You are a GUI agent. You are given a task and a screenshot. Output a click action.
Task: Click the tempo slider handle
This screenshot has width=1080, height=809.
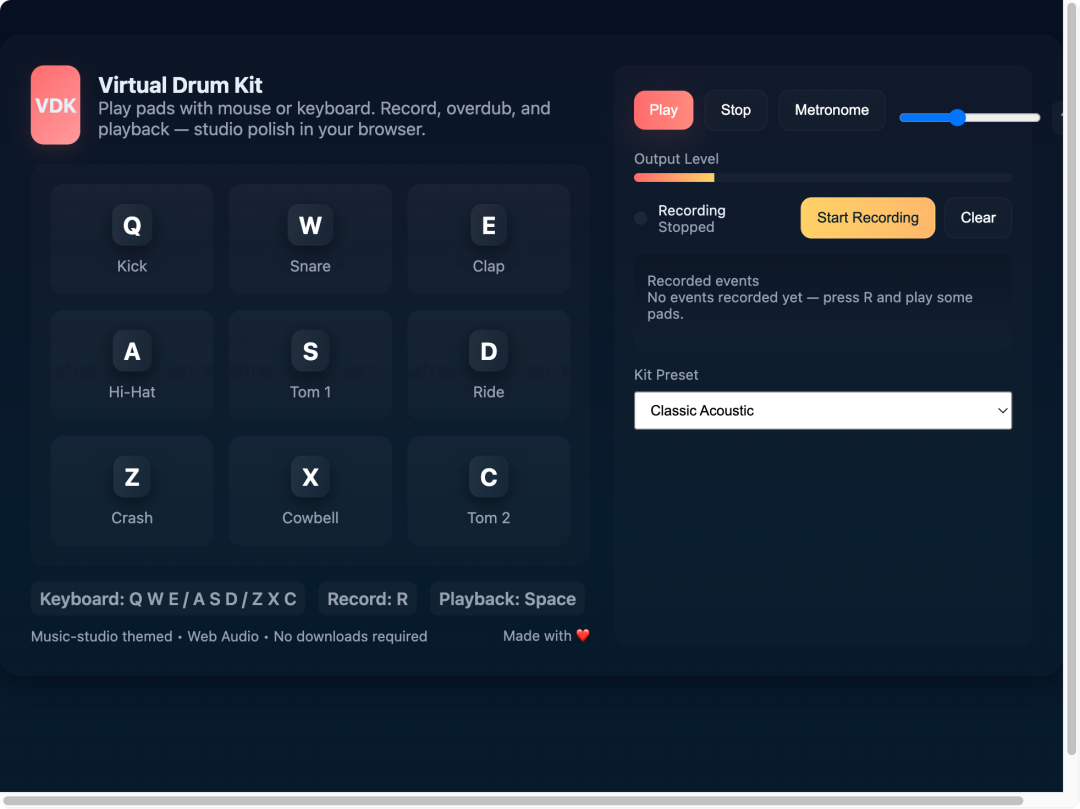(957, 118)
